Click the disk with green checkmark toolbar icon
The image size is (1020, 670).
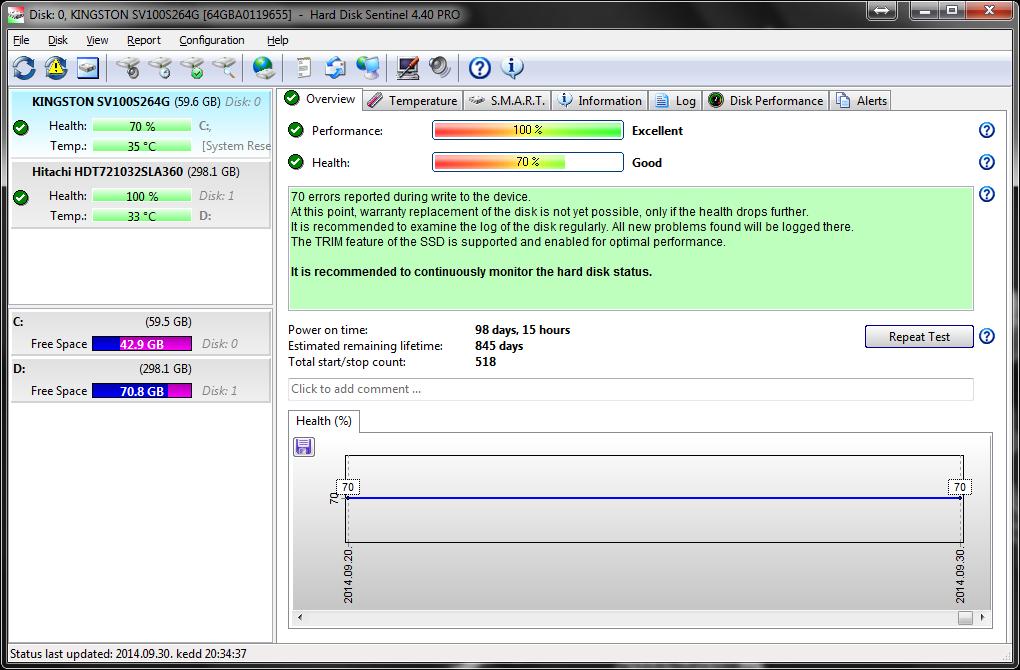point(193,68)
